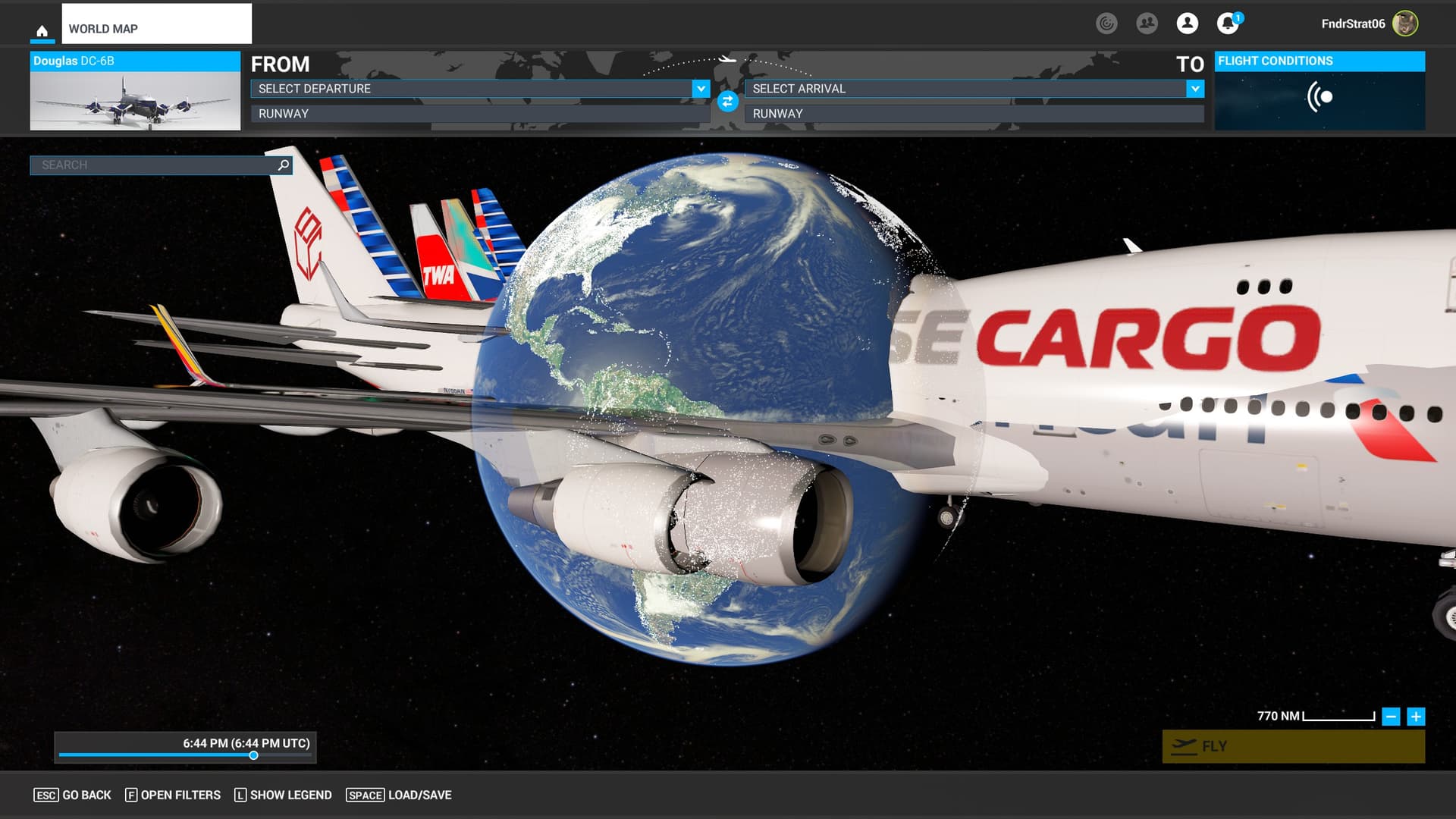Open the Flight Conditions panel header
Screen dimensions: 1456x819
(x=1319, y=61)
